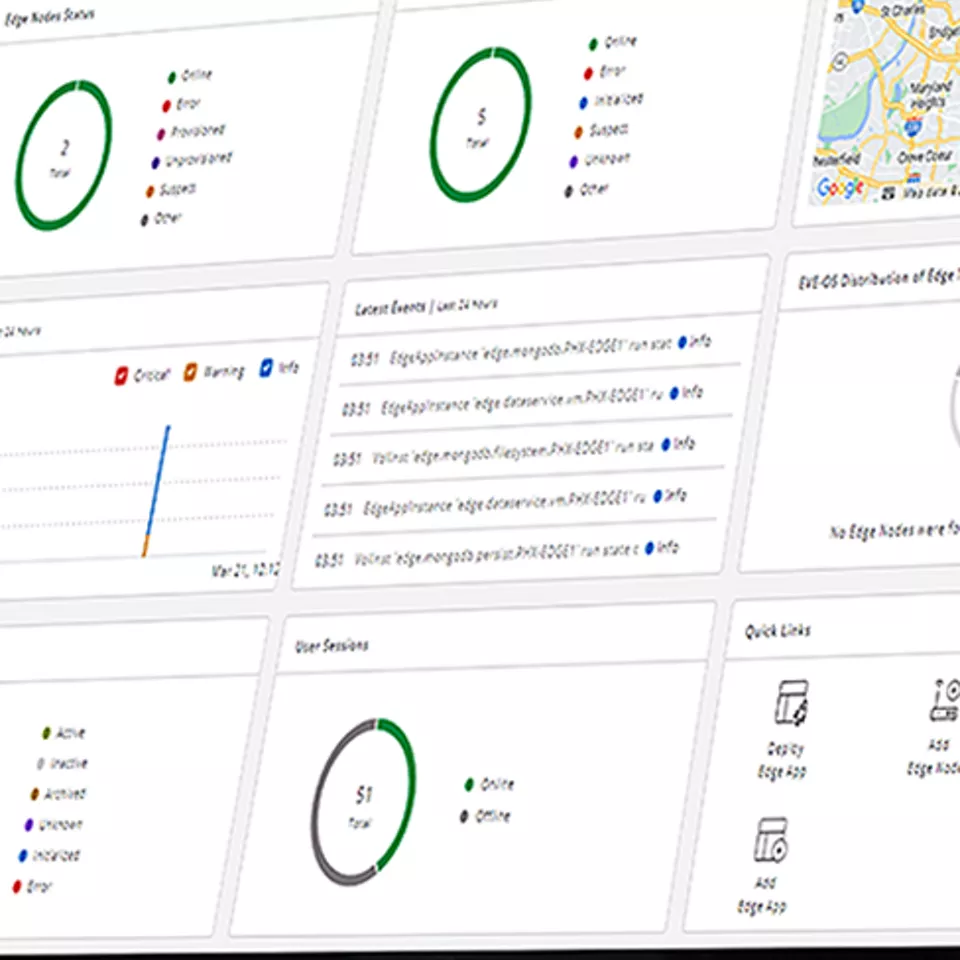Open the fourth event row, edge dataservice.vm
960x960 pixels.
coord(505,502)
